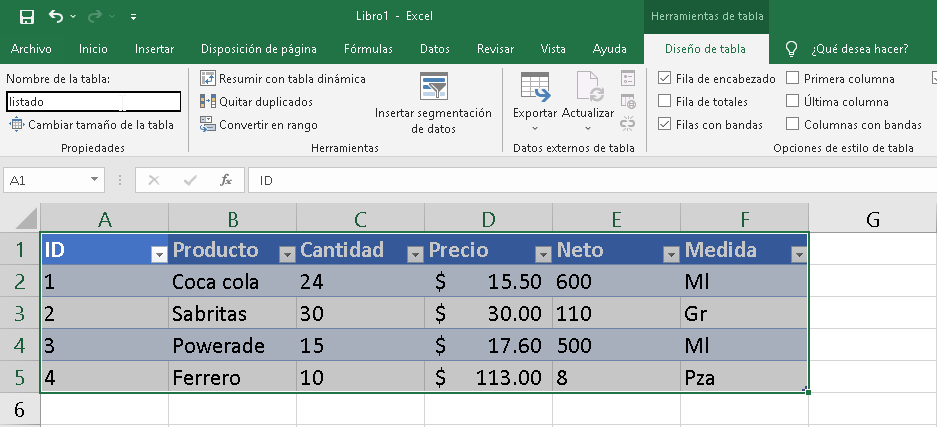The width and height of the screenshot is (937, 427).
Task: Open the Archivo tab
Action: pyautogui.click(x=31, y=49)
